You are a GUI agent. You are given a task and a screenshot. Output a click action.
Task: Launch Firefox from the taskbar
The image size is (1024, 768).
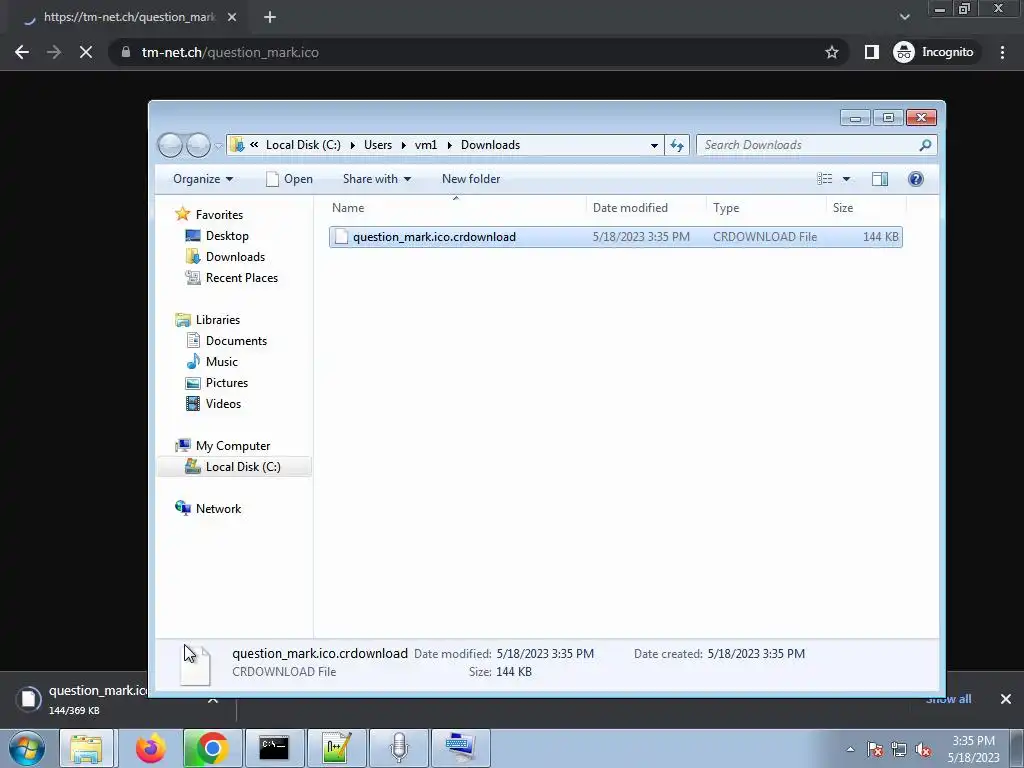(x=150, y=748)
